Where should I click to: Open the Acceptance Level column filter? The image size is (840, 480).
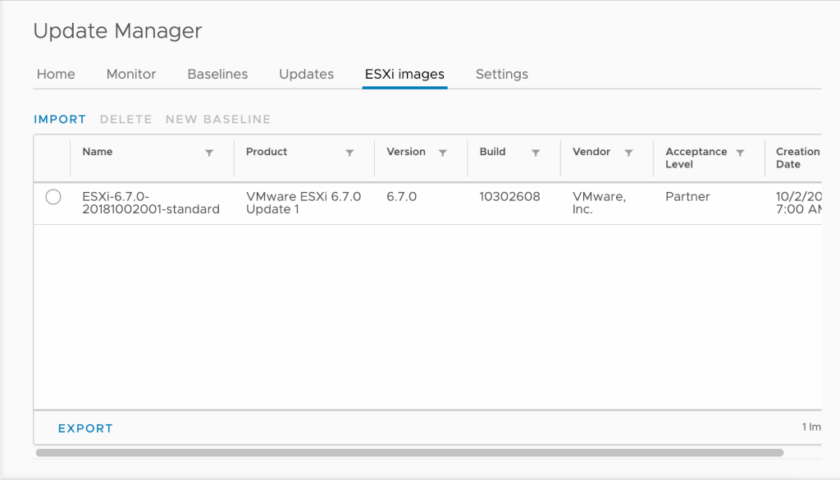pyautogui.click(x=740, y=153)
